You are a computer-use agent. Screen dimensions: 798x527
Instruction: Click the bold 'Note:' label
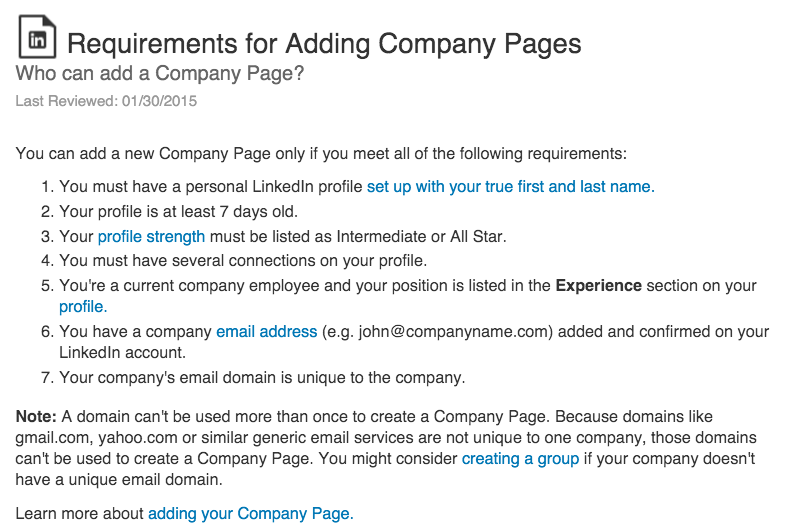[x=36, y=417]
